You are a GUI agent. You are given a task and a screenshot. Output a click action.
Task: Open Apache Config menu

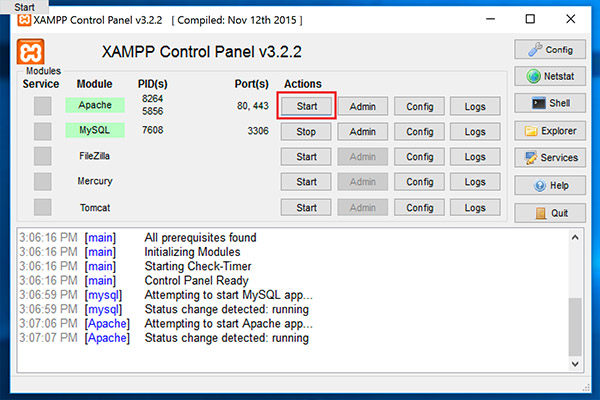pos(419,106)
